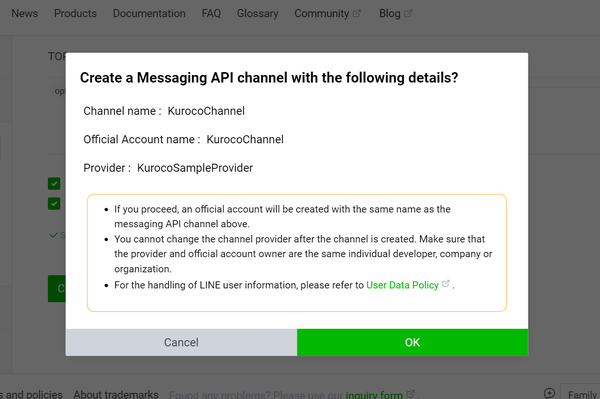Open the Family dropdown in the footer

pos(580,392)
